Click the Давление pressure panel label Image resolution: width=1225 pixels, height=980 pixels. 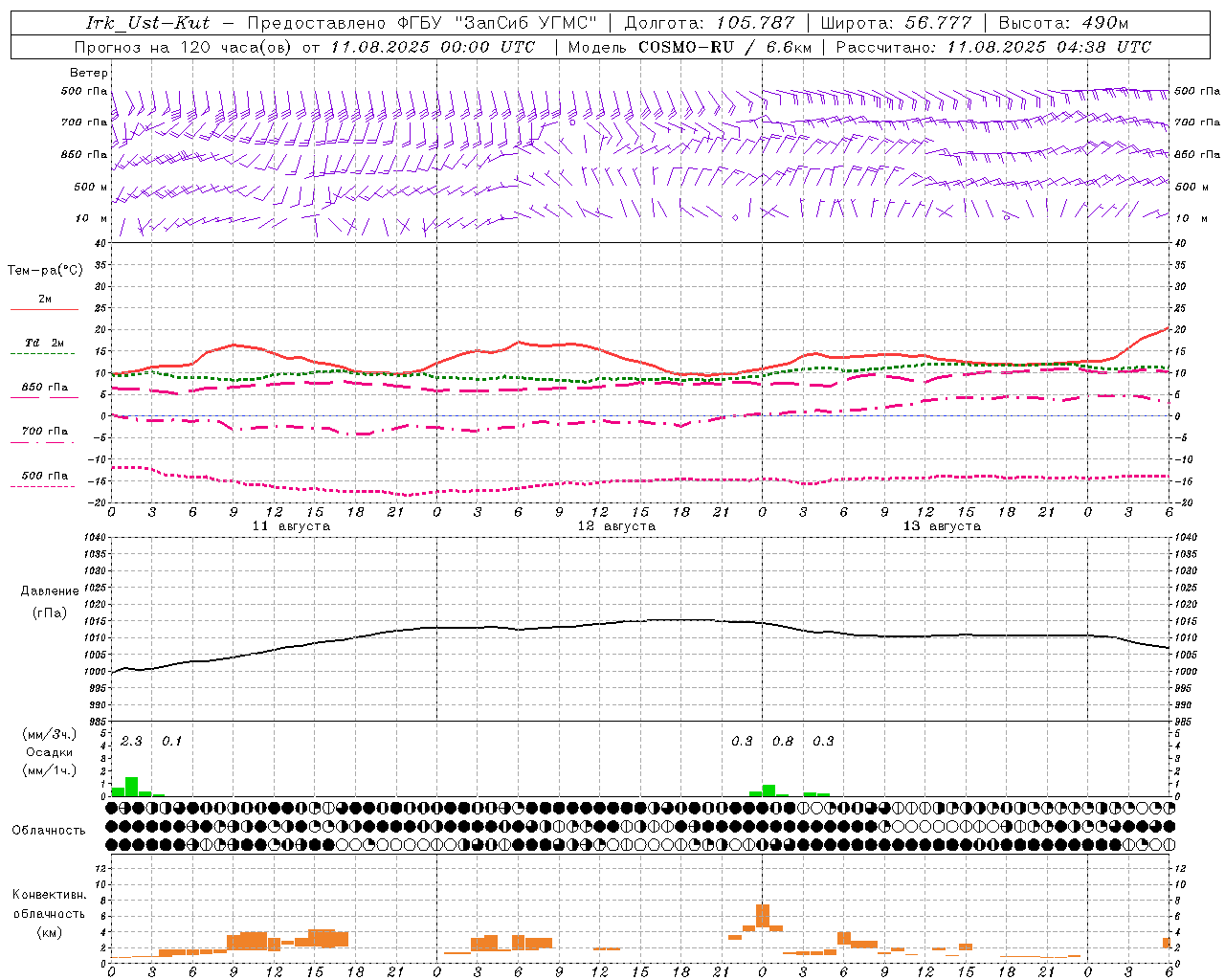point(50,591)
